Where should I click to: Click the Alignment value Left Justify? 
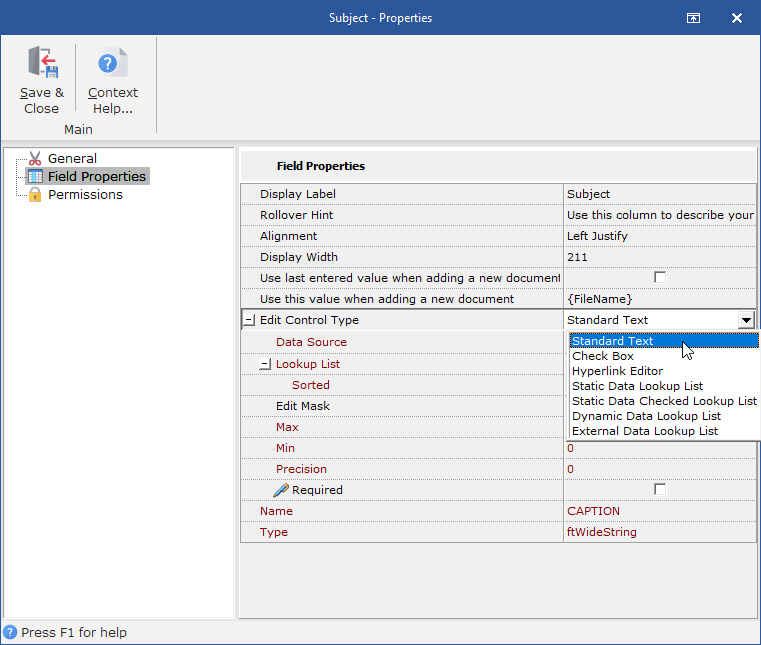pos(660,236)
